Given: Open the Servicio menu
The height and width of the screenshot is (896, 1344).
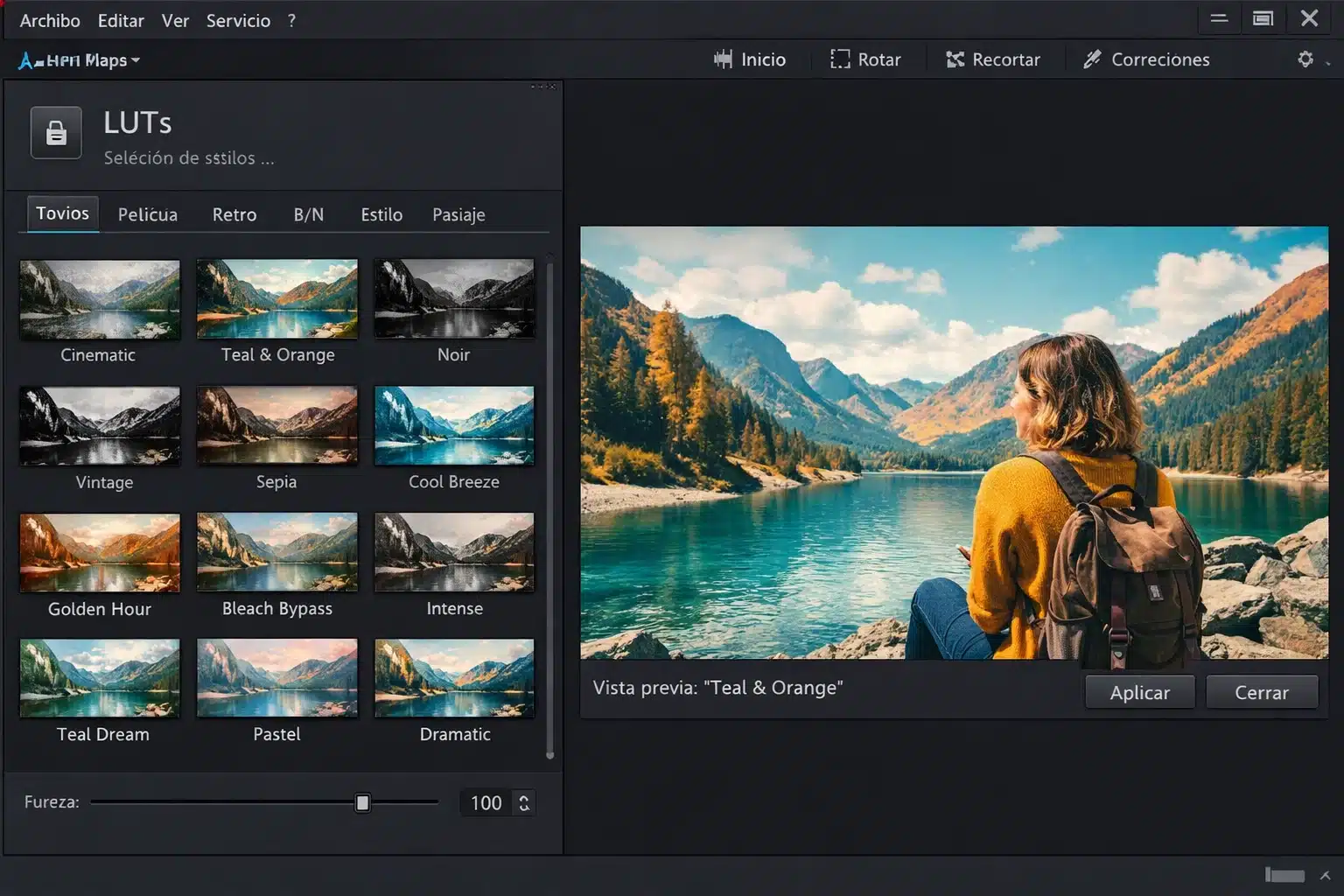Looking at the screenshot, I should click(x=238, y=20).
